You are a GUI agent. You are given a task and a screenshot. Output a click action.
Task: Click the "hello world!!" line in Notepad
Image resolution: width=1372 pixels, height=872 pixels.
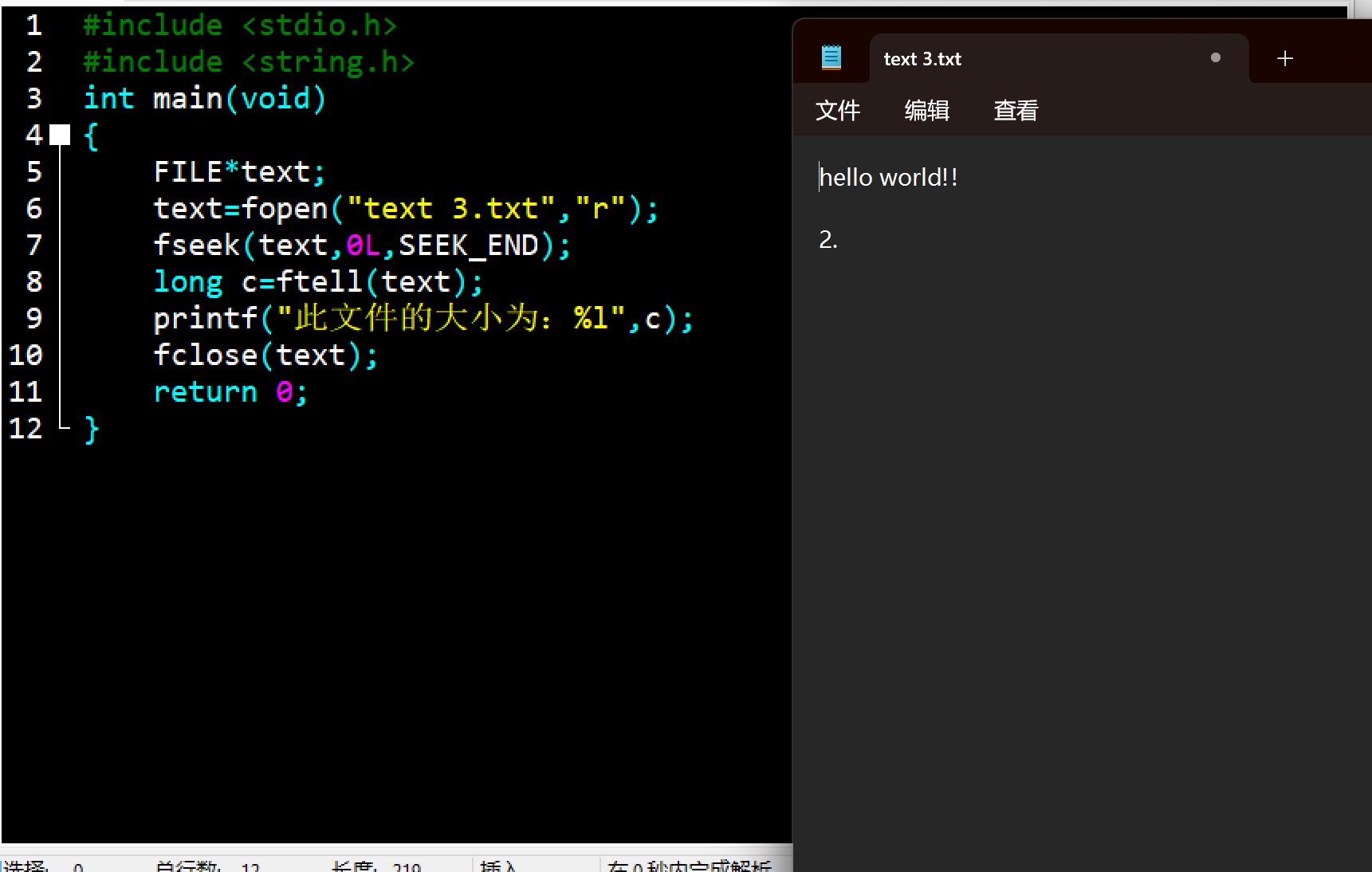(x=889, y=177)
